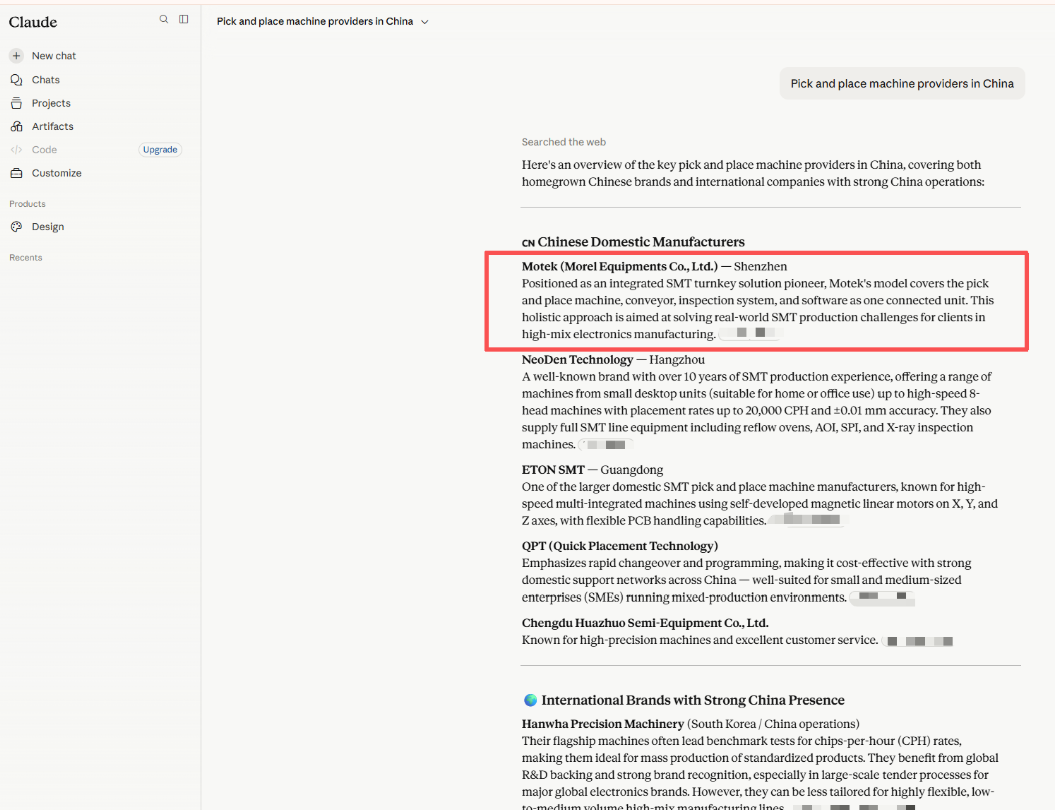1059x810 pixels.
Task: Click the Artifacts shapes icon
Action: pos(17,126)
